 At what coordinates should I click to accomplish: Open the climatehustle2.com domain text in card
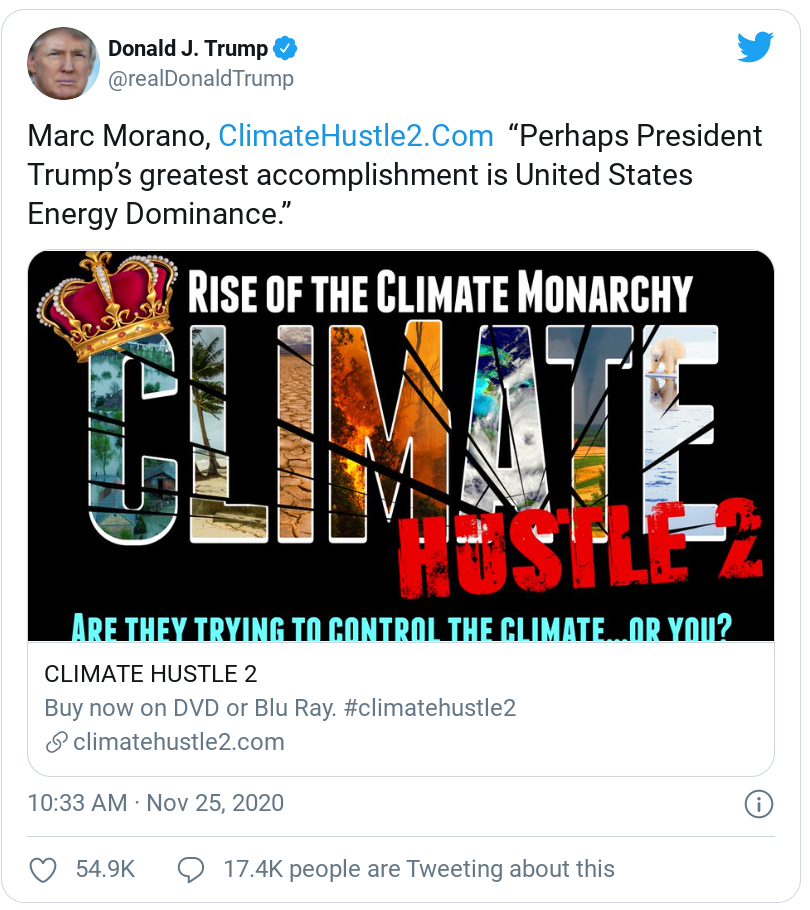point(179,742)
